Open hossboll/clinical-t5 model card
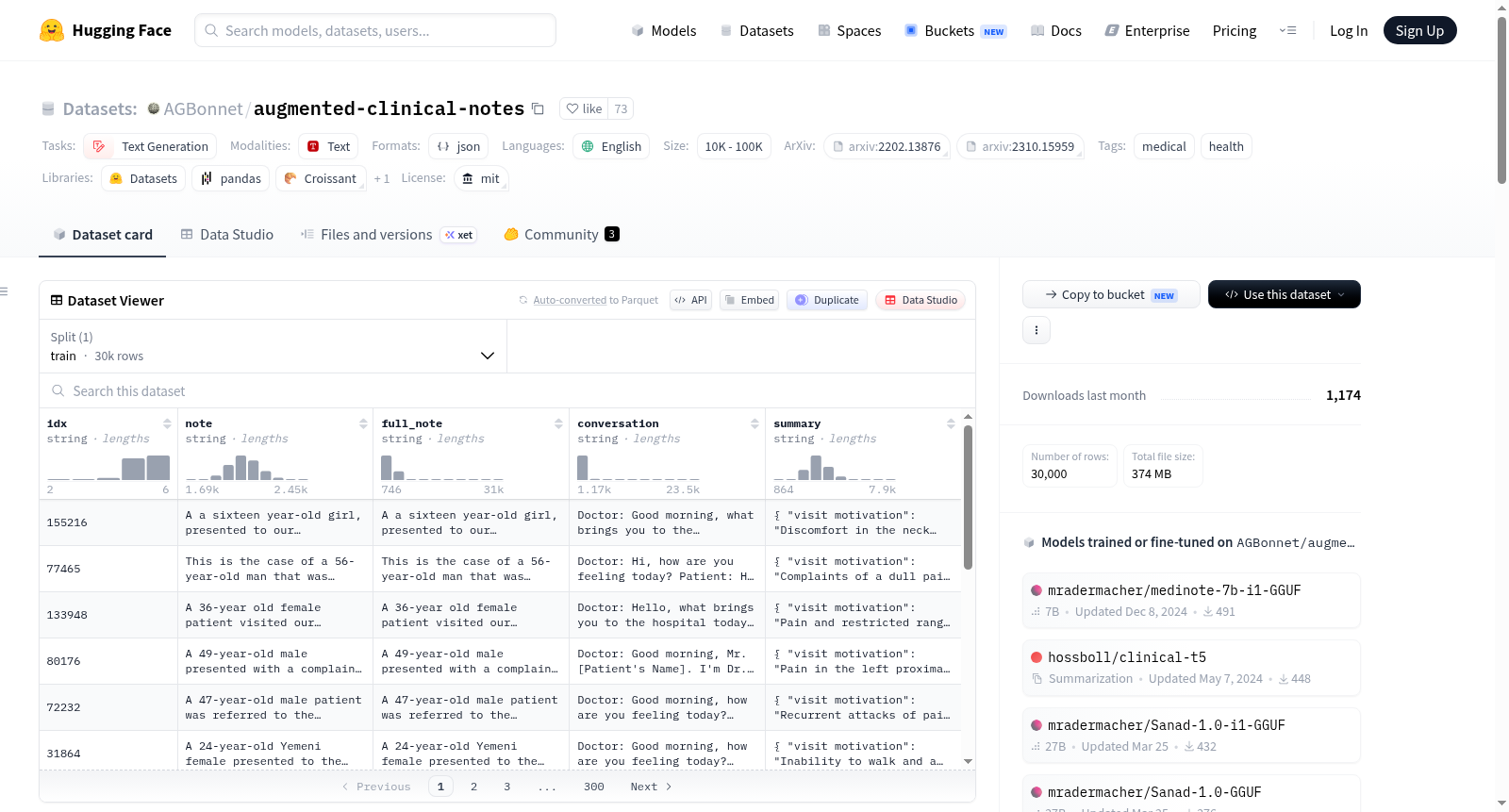 (x=1191, y=667)
